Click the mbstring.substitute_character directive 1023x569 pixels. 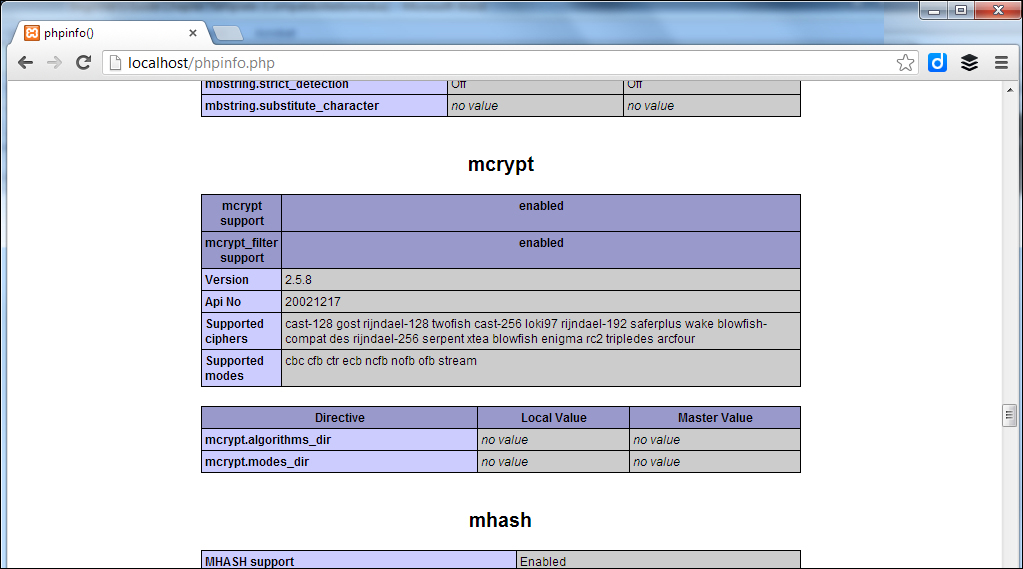click(x=292, y=106)
